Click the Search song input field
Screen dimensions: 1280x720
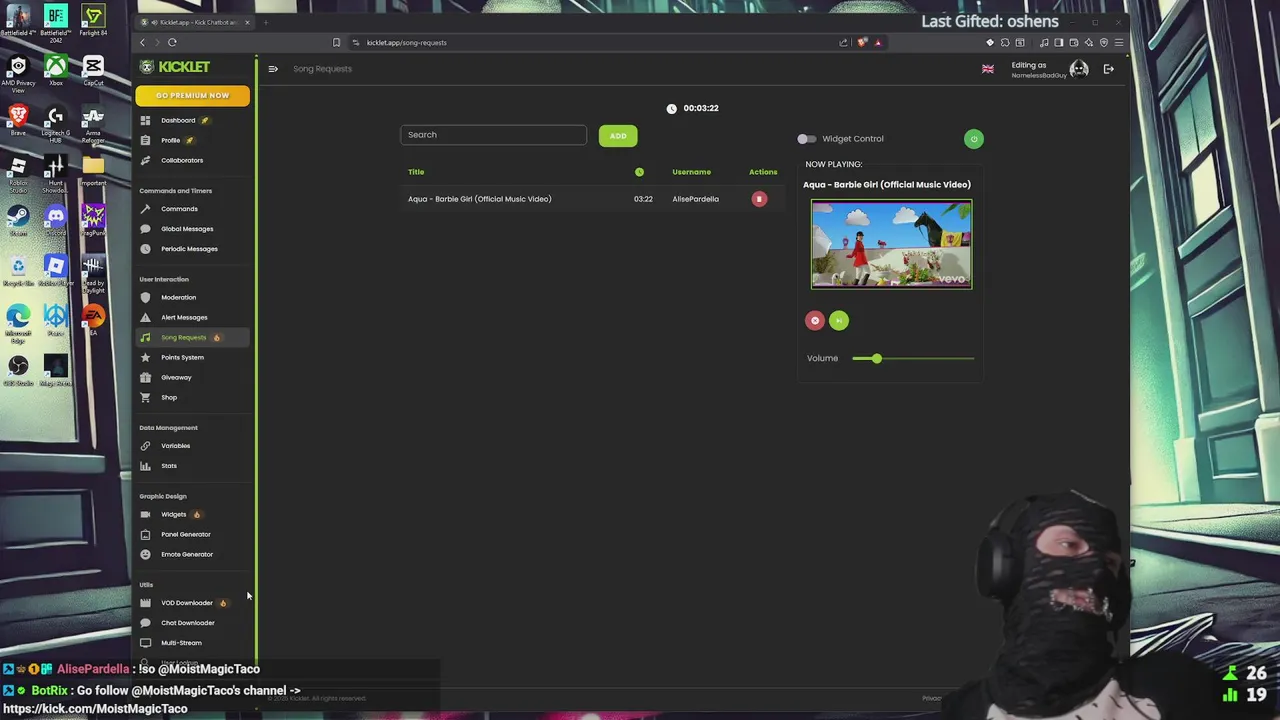coord(493,135)
